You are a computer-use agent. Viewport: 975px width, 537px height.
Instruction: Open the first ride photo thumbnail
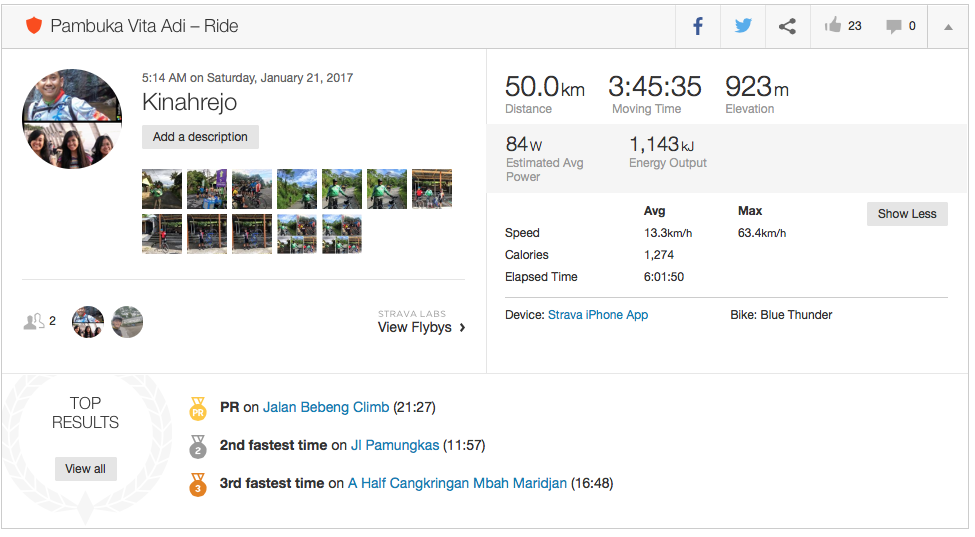[162, 189]
